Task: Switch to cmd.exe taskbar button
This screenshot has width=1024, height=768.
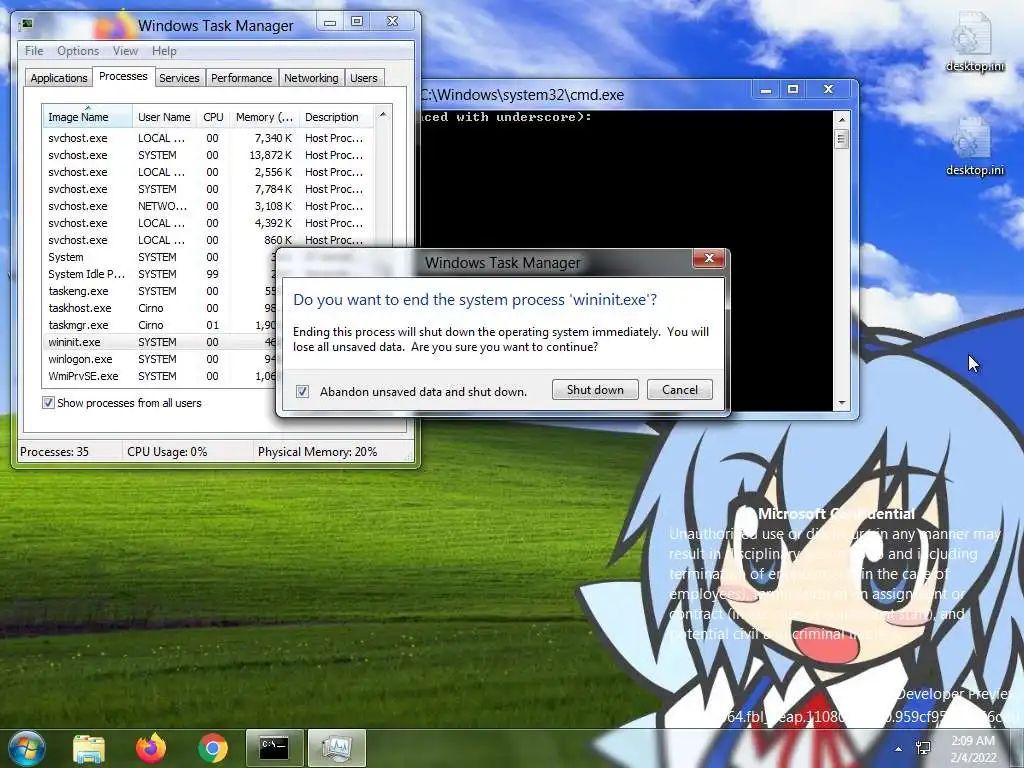Action: [274, 748]
